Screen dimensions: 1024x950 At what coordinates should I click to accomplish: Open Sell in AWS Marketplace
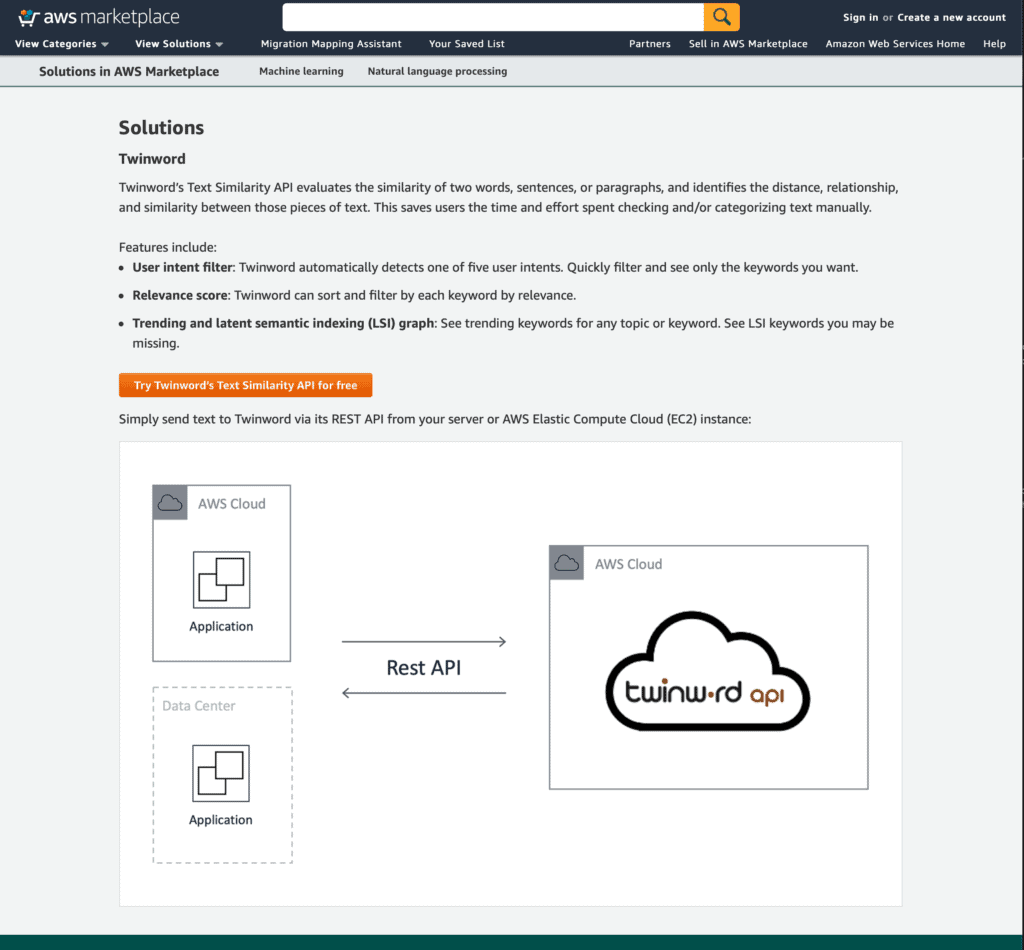pos(748,44)
